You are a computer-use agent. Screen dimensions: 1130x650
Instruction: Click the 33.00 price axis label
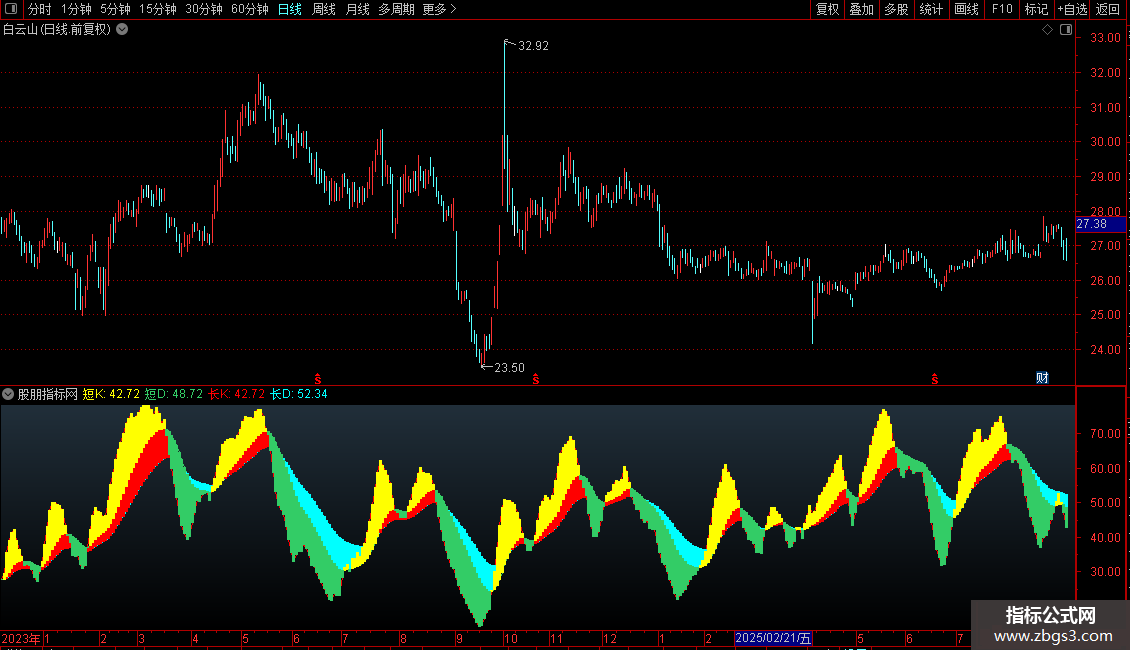pyautogui.click(x=1105, y=38)
